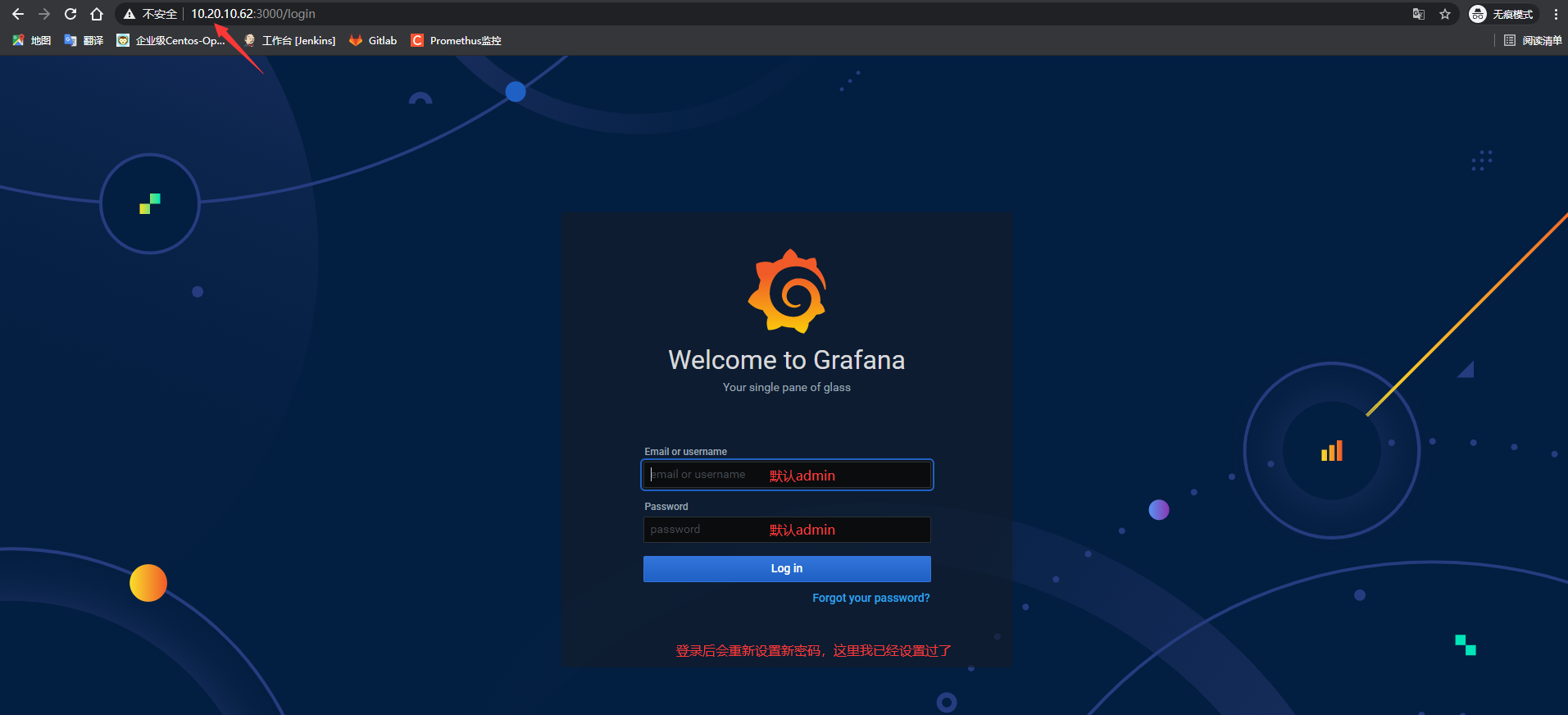The image size is (1568, 715).
Task: Click the not-secure warning triangle icon
Action: (x=130, y=14)
